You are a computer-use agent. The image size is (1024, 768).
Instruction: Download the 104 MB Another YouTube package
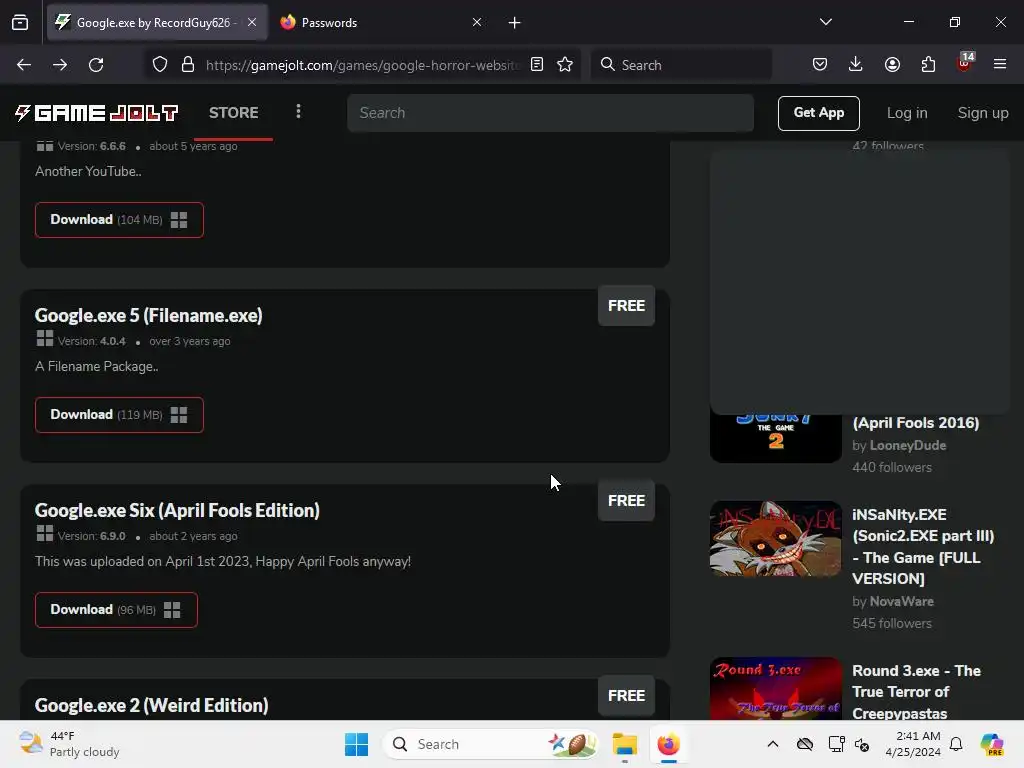point(120,220)
